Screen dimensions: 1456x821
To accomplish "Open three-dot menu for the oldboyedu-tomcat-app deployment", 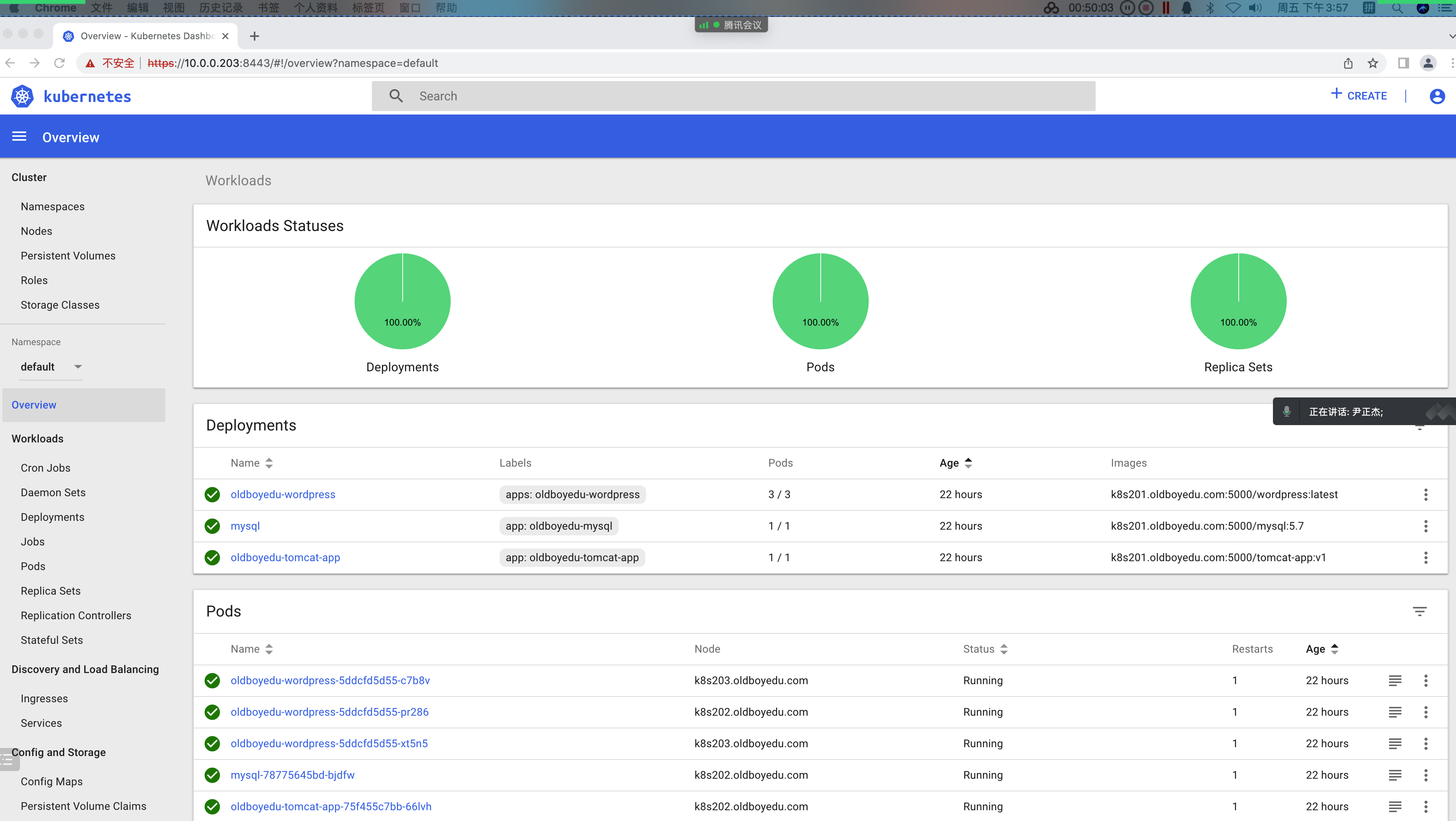I will coord(1426,558).
